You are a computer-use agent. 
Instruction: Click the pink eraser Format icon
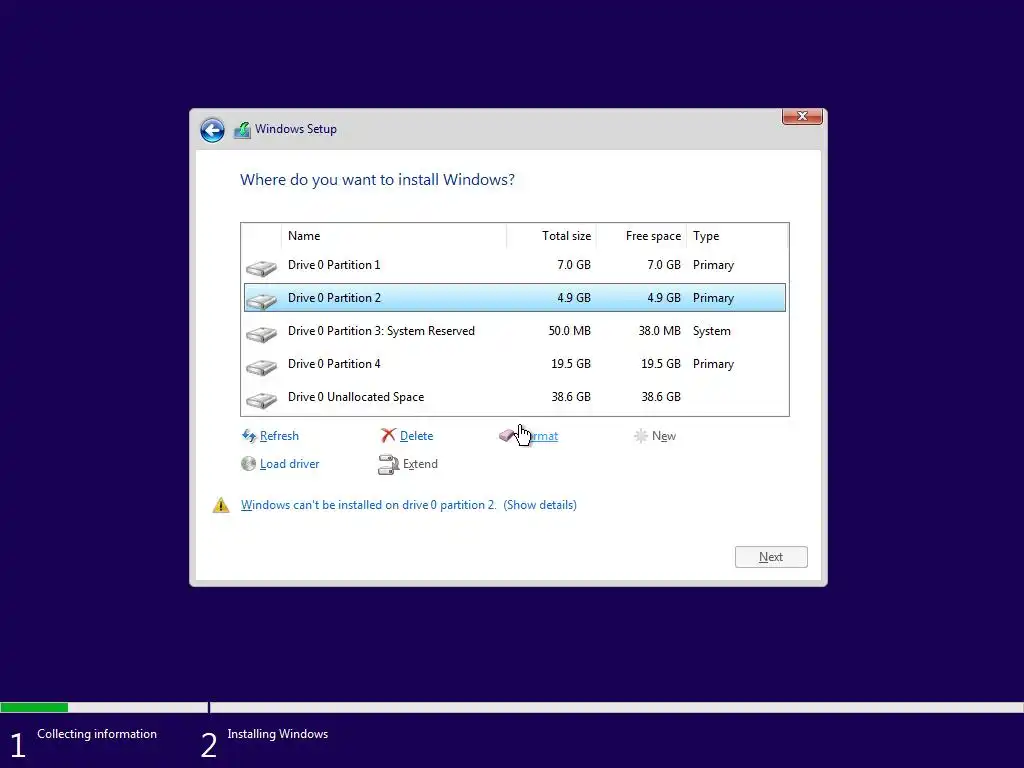507,436
